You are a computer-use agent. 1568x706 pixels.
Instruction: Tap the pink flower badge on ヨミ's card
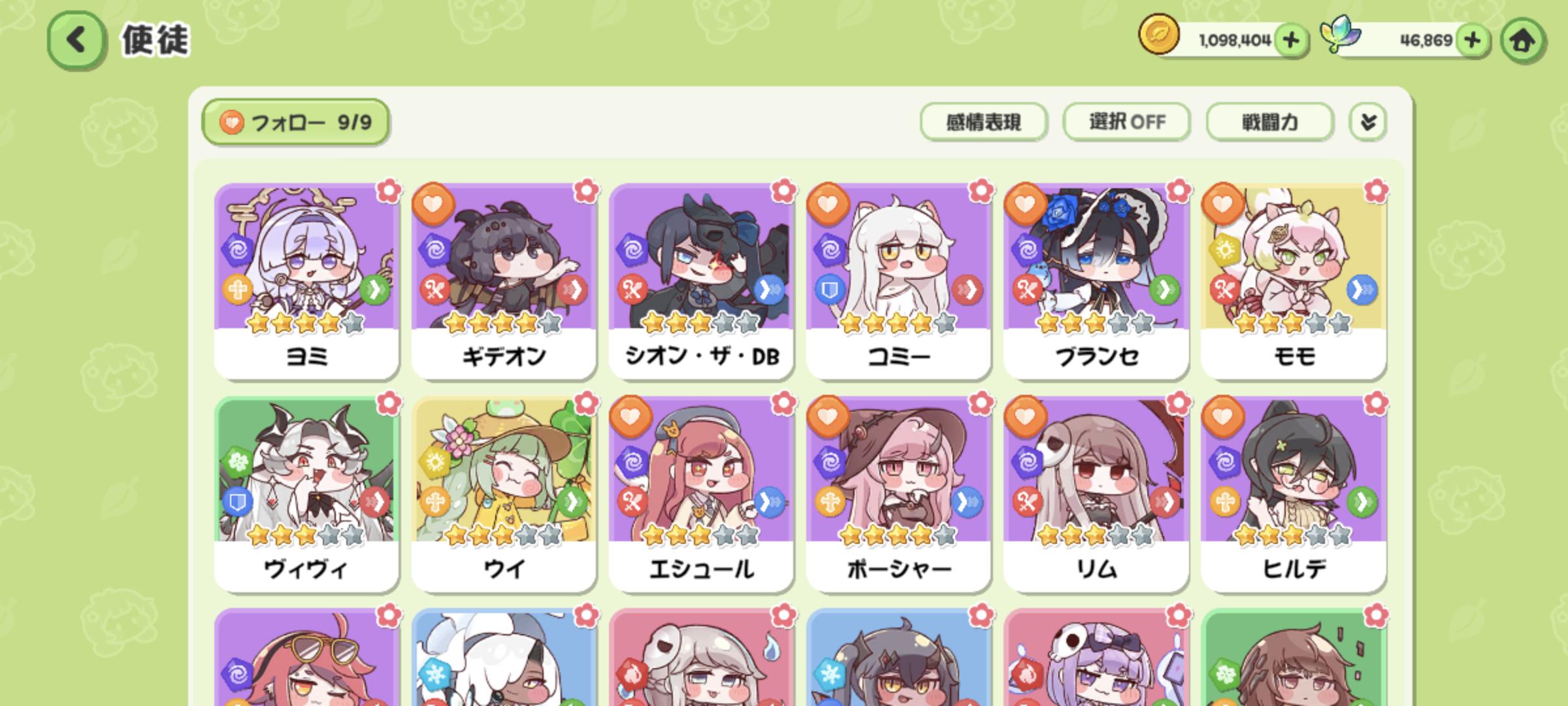(x=389, y=192)
